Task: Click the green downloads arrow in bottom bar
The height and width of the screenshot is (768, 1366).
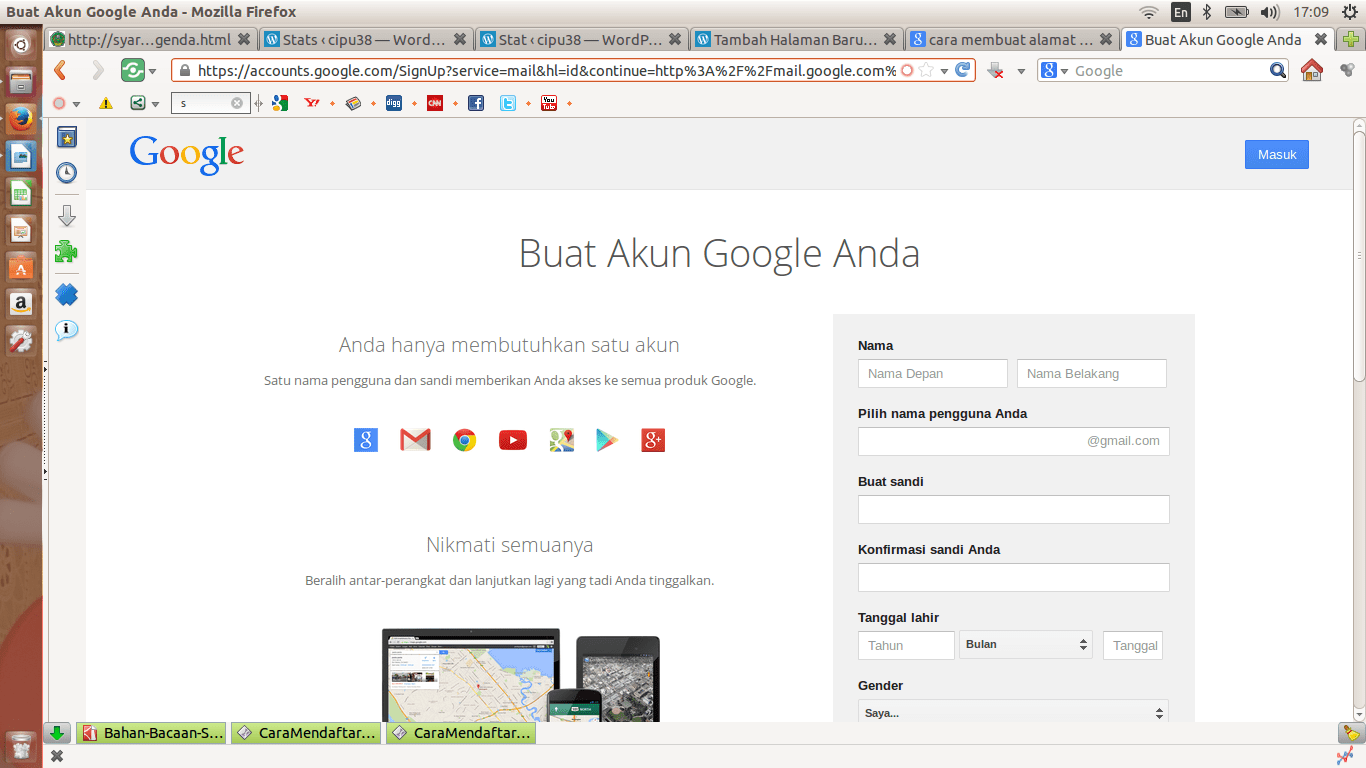Action: point(58,733)
